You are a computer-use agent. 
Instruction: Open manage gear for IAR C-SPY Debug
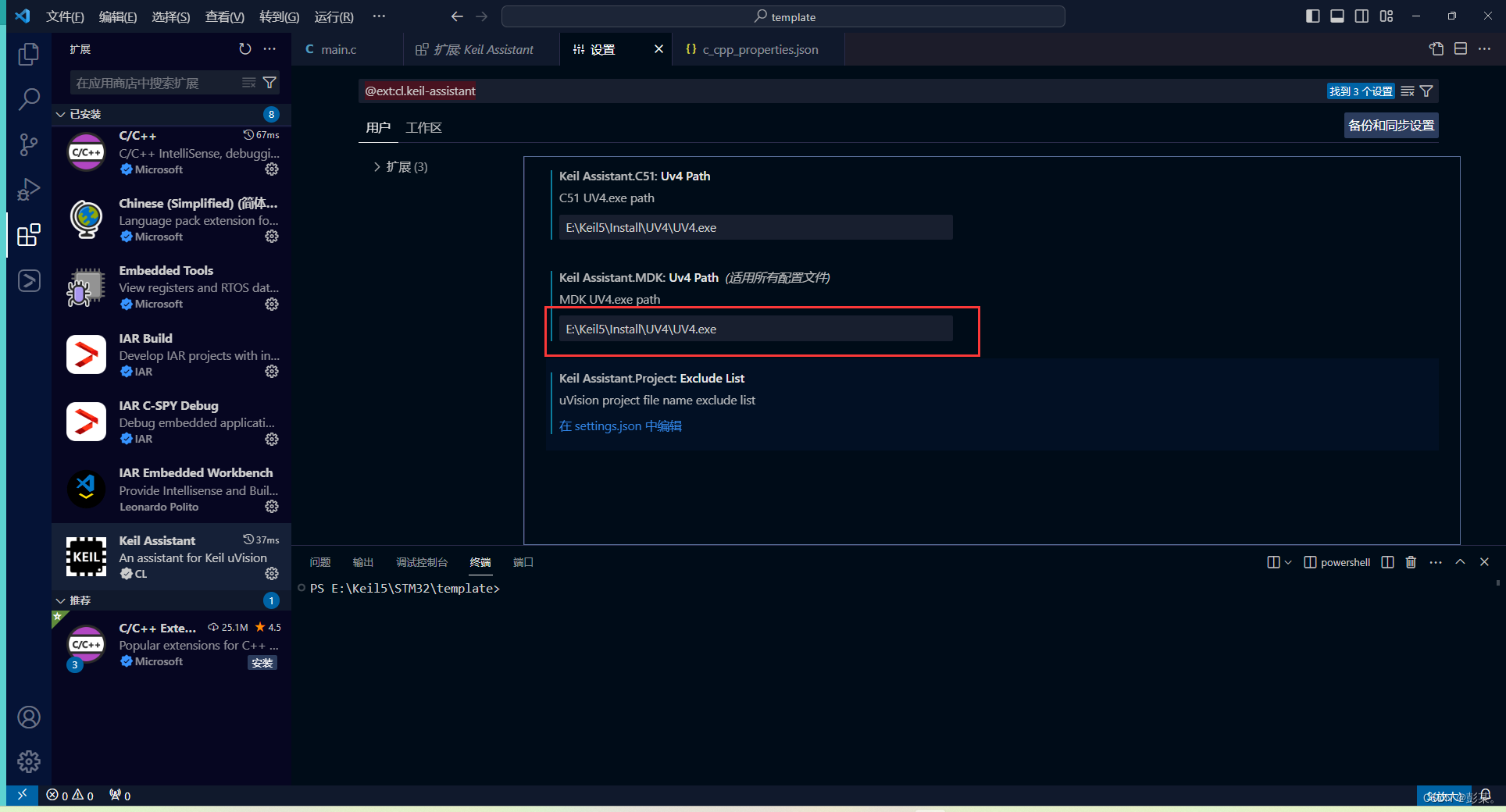click(x=272, y=439)
